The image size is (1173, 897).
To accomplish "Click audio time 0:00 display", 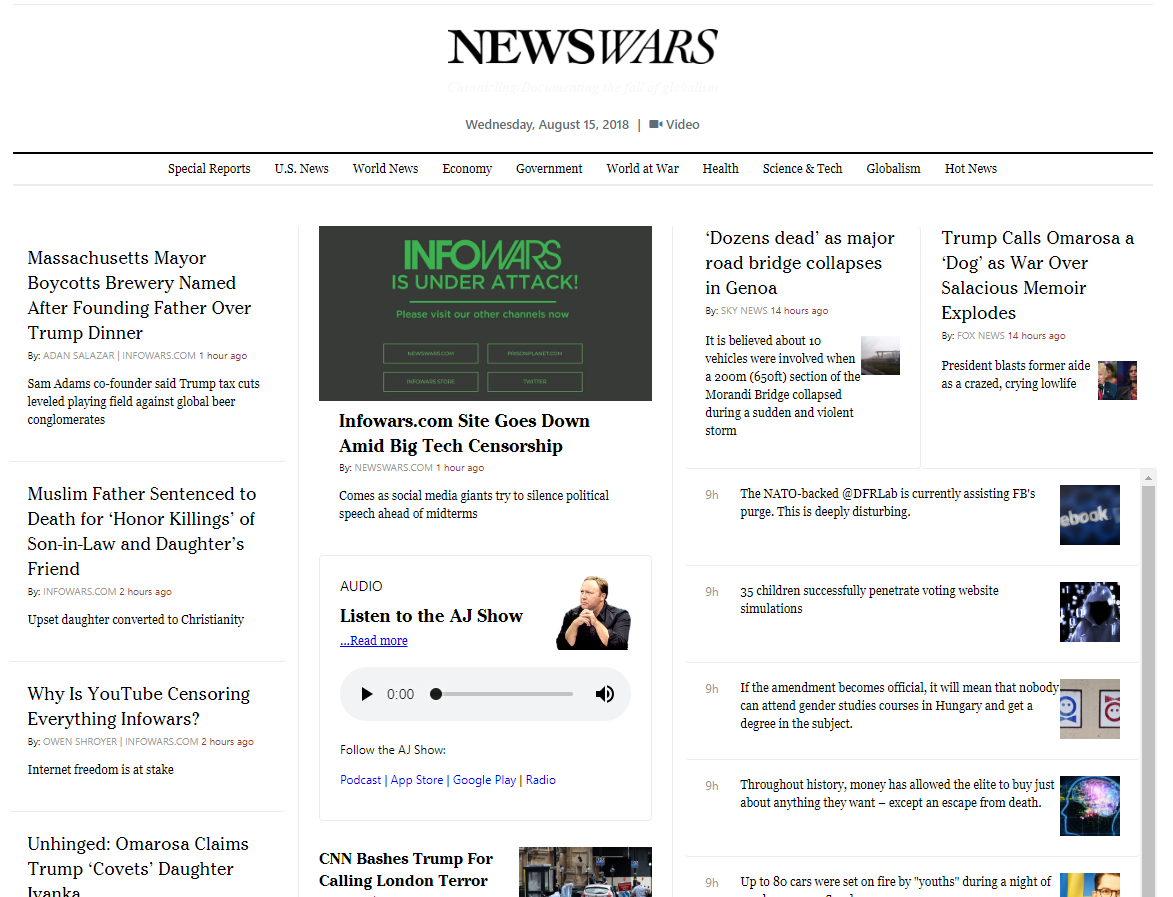I will pyautogui.click(x=400, y=694).
